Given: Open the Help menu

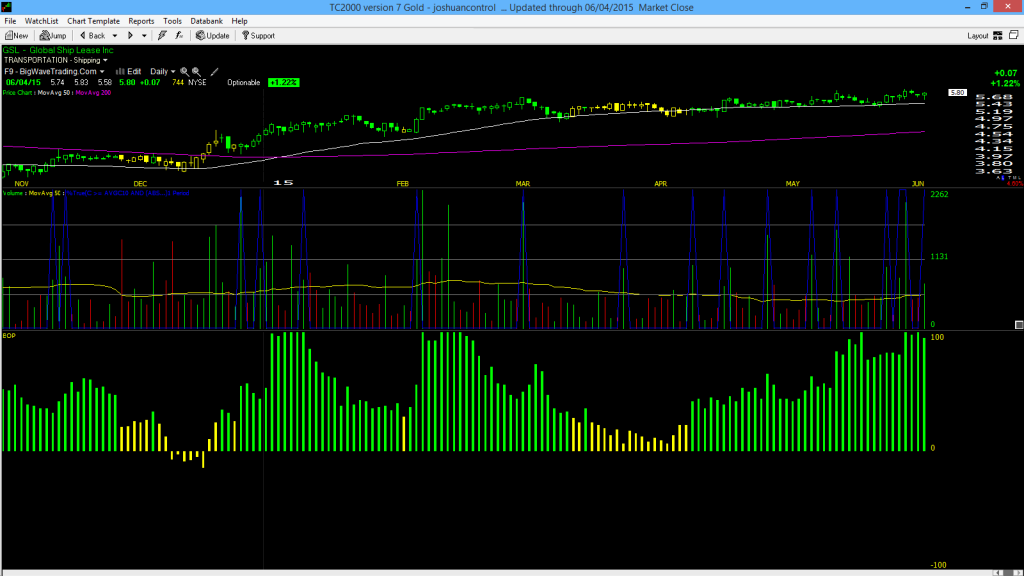Looking at the screenshot, I should (240, 21).
